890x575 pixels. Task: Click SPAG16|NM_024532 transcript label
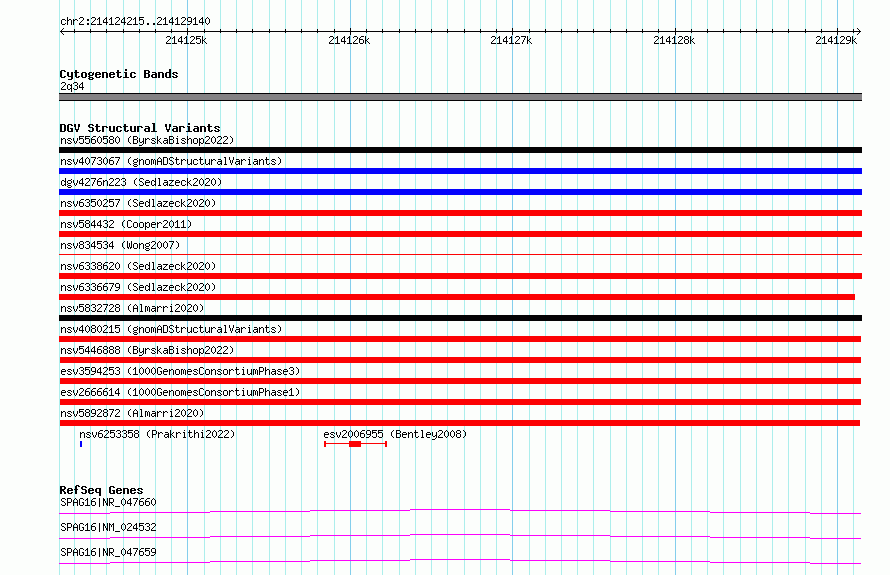coord(108,527)
